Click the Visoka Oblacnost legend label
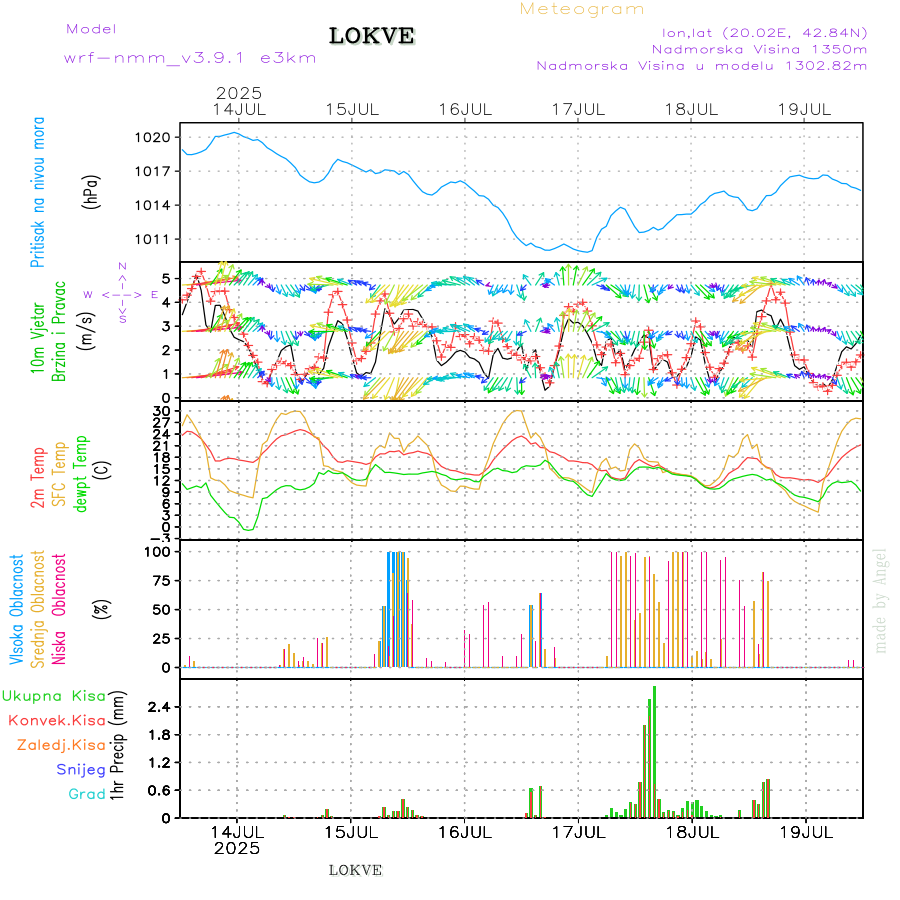900x900 pixels. (18, 610)
